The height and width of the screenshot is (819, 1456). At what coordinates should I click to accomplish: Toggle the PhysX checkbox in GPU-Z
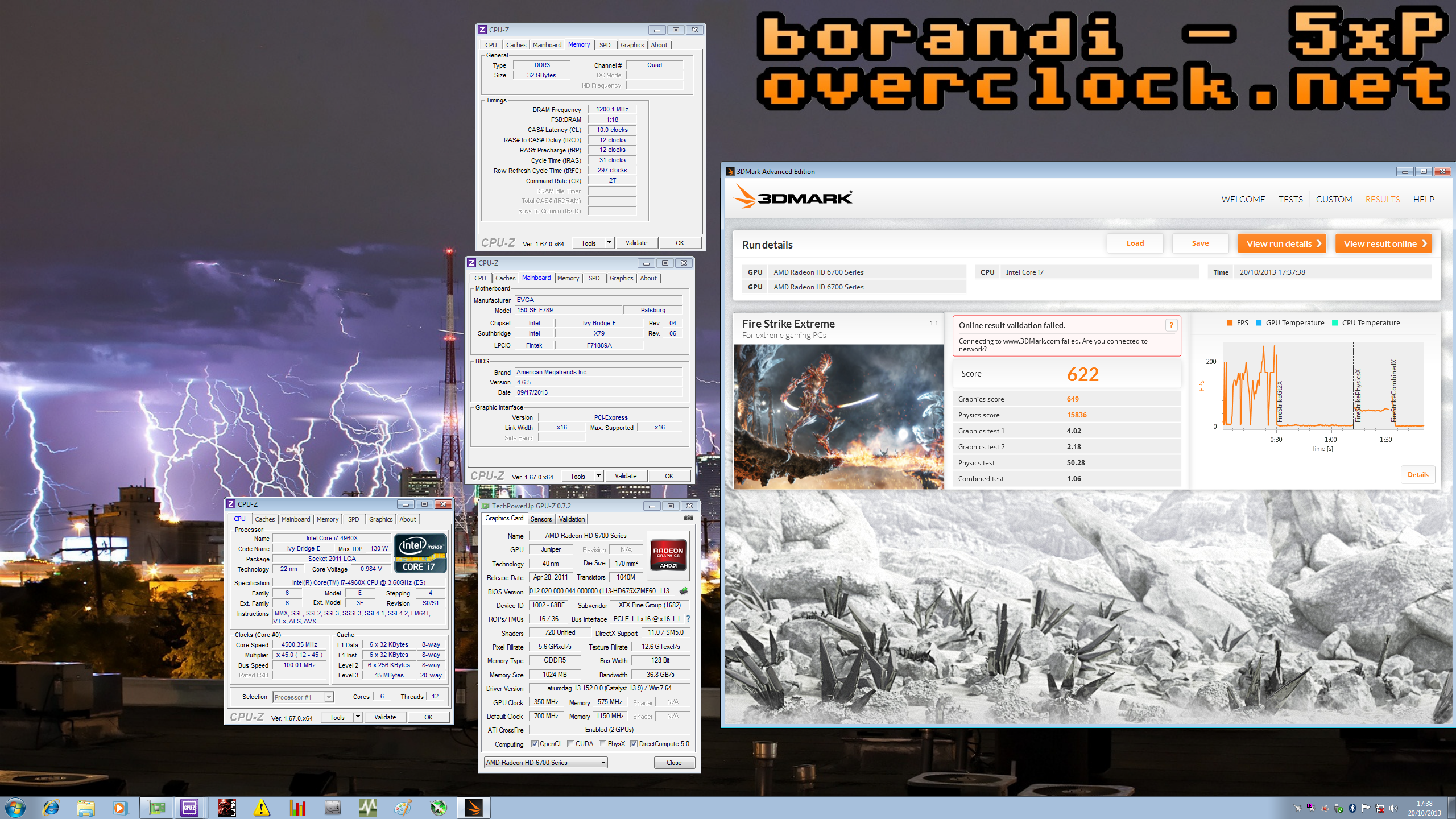[x=602, y=744]
